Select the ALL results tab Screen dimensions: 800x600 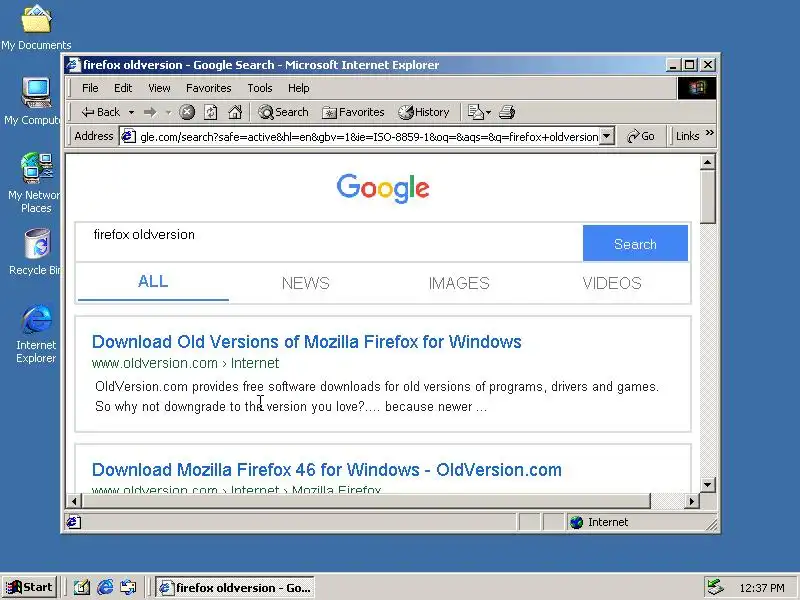coord(153,282)
